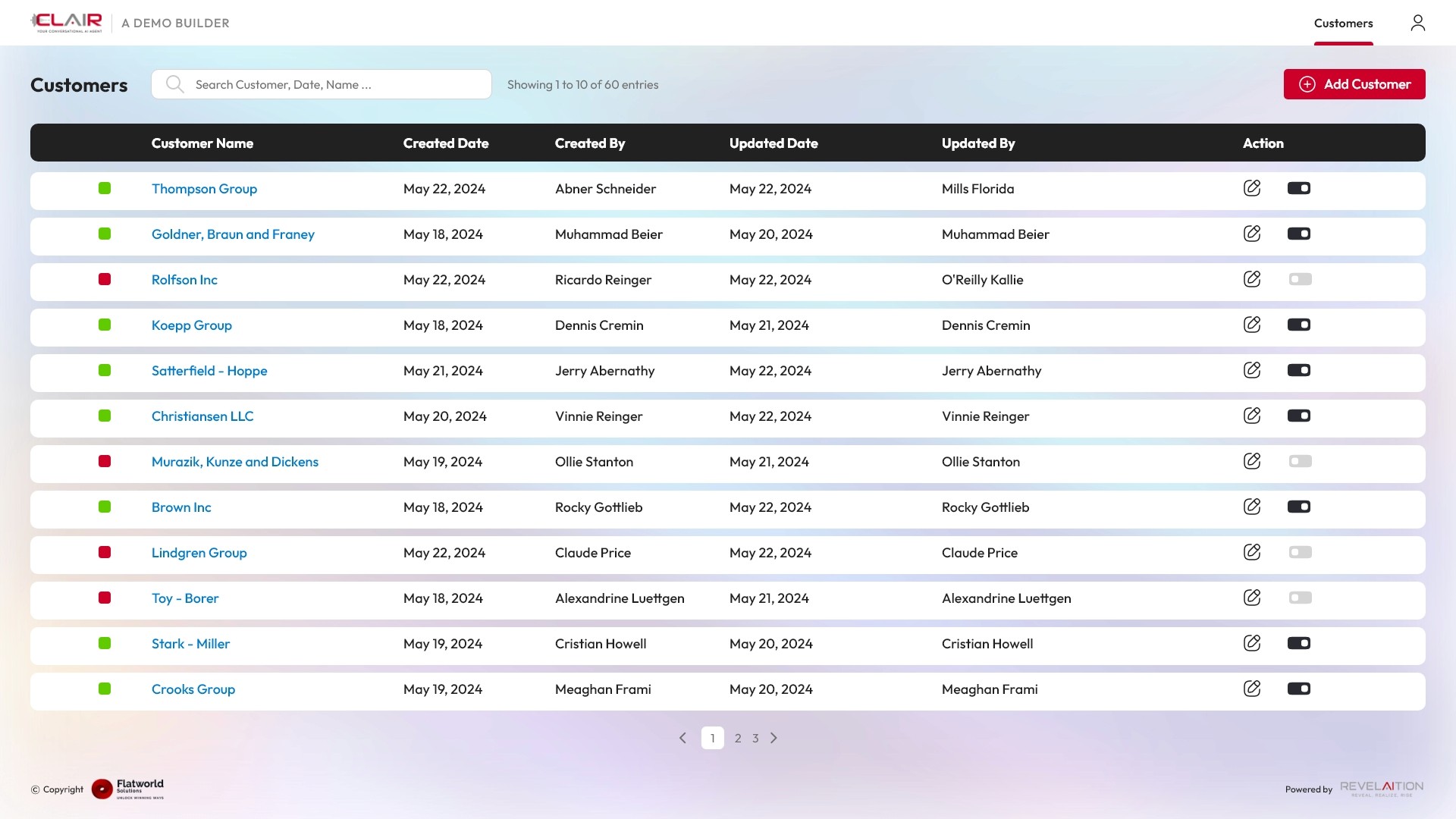Open the Customers navigation tab
Viewport: 1456px width, 819px height.
tap(1343, 24)
